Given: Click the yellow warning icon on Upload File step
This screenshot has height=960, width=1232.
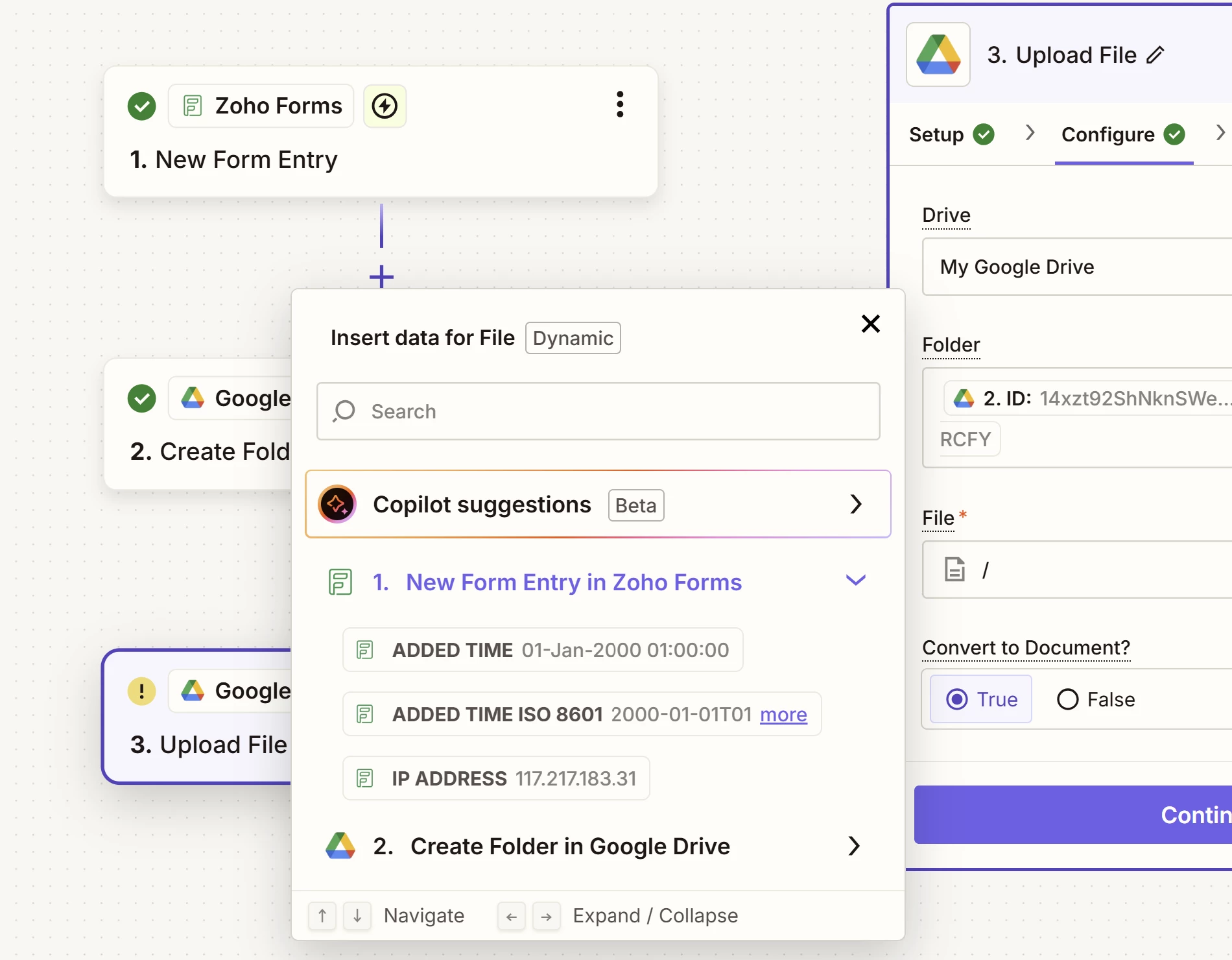Looking at the screenshot, I should pyautogui.click(x=142, y=691).
